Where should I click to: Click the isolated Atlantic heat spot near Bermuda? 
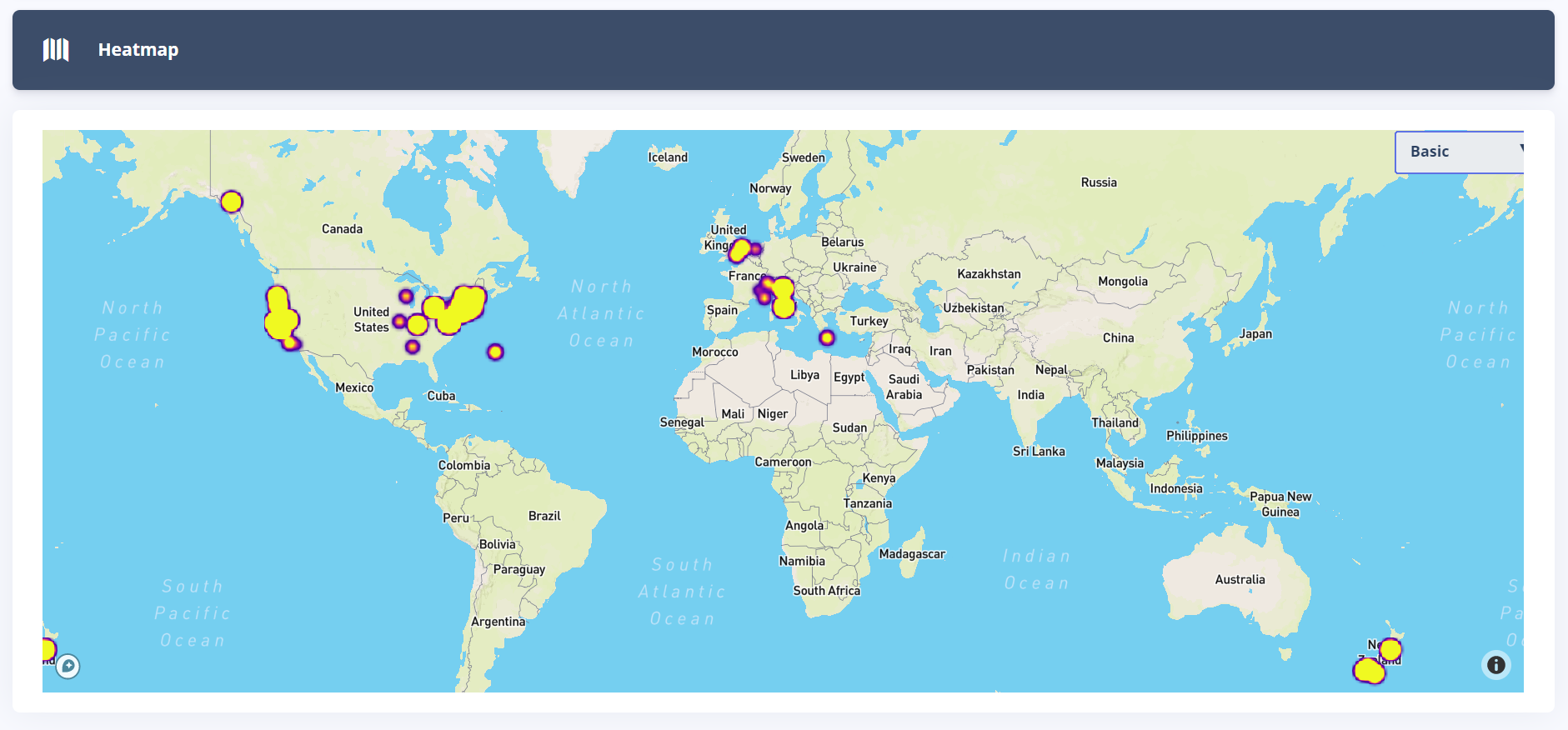tap(495, 352)
